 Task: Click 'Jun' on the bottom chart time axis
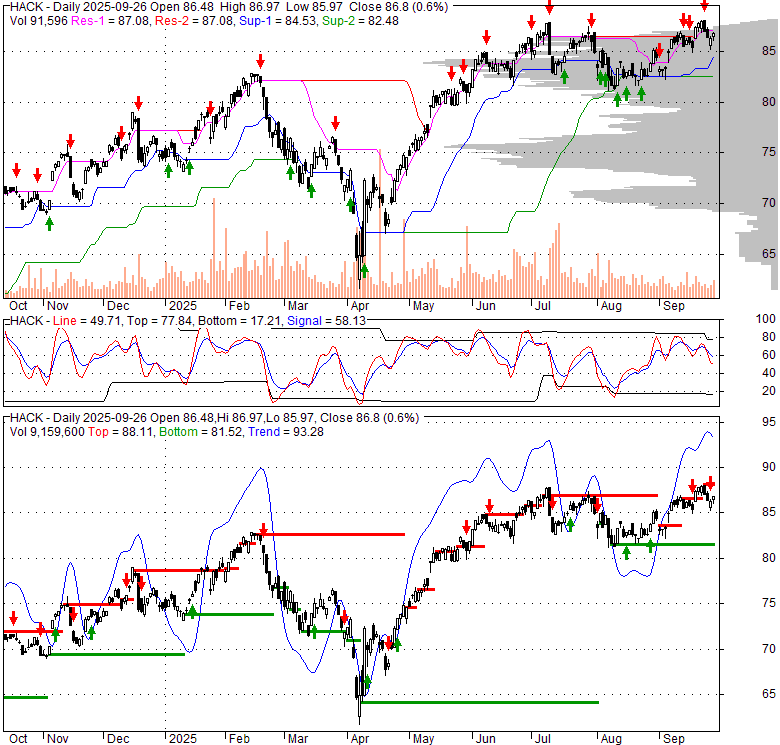[x=486, y=739]
